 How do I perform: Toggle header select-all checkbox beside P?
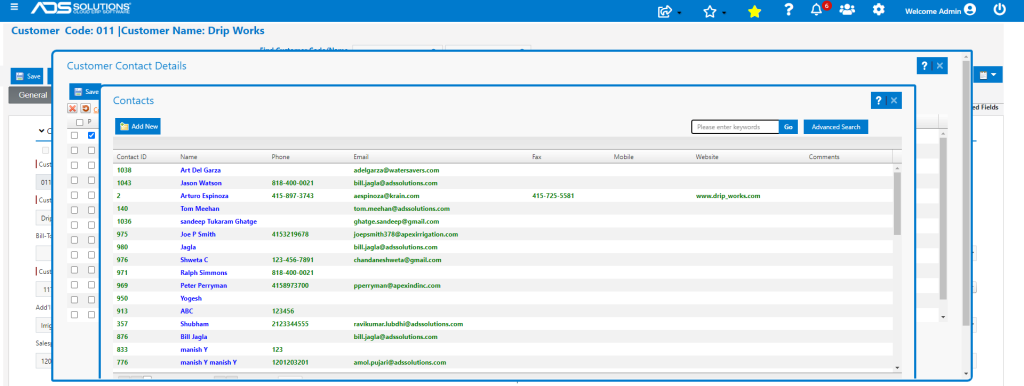(x=79, y=122)
